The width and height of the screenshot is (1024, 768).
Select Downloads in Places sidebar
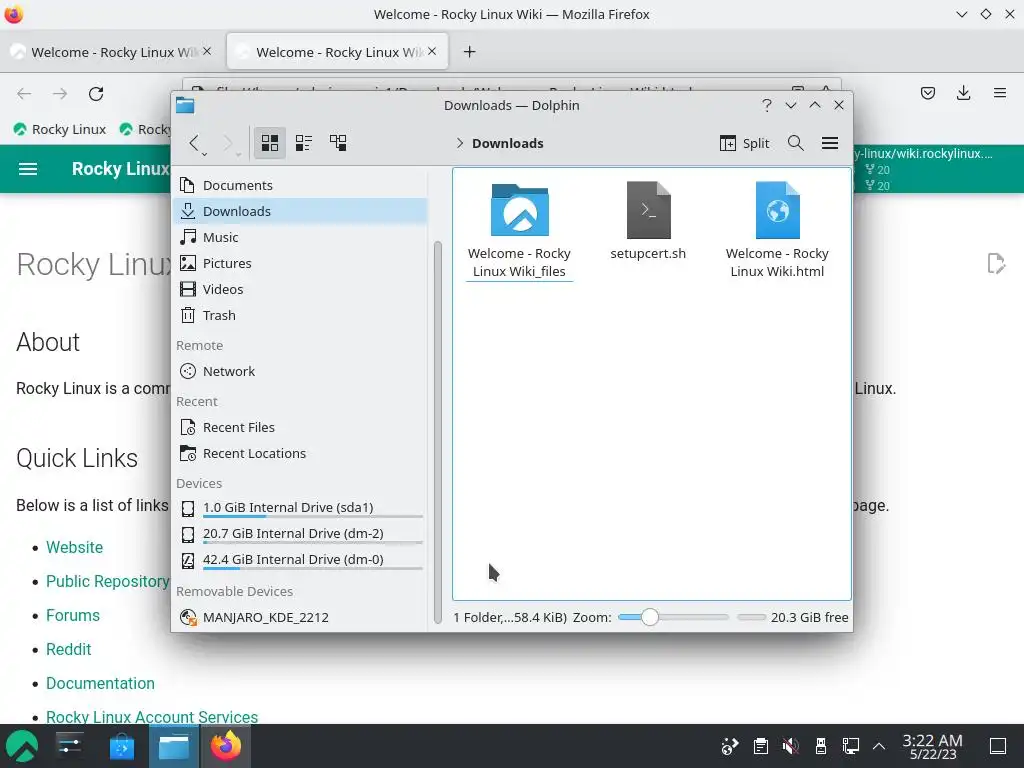[300, 211]
